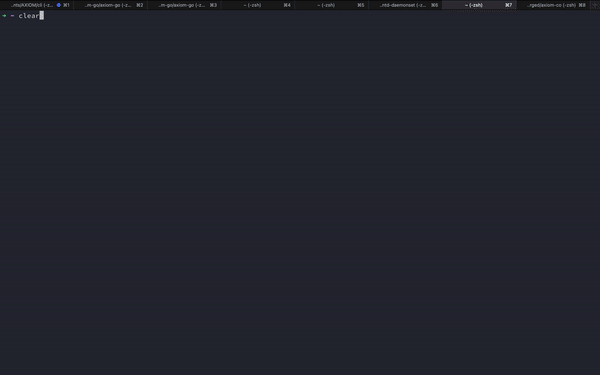Viewport: 600px width, 375px height.
Task: Switch to the zsh tab marked ⌘4
Action: click(258, 5)
